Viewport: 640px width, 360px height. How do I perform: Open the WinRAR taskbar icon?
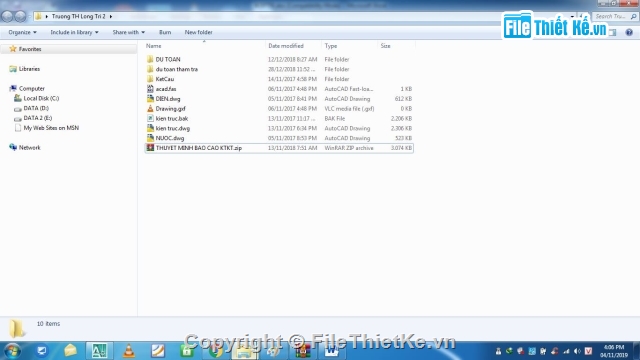point(303,351)
